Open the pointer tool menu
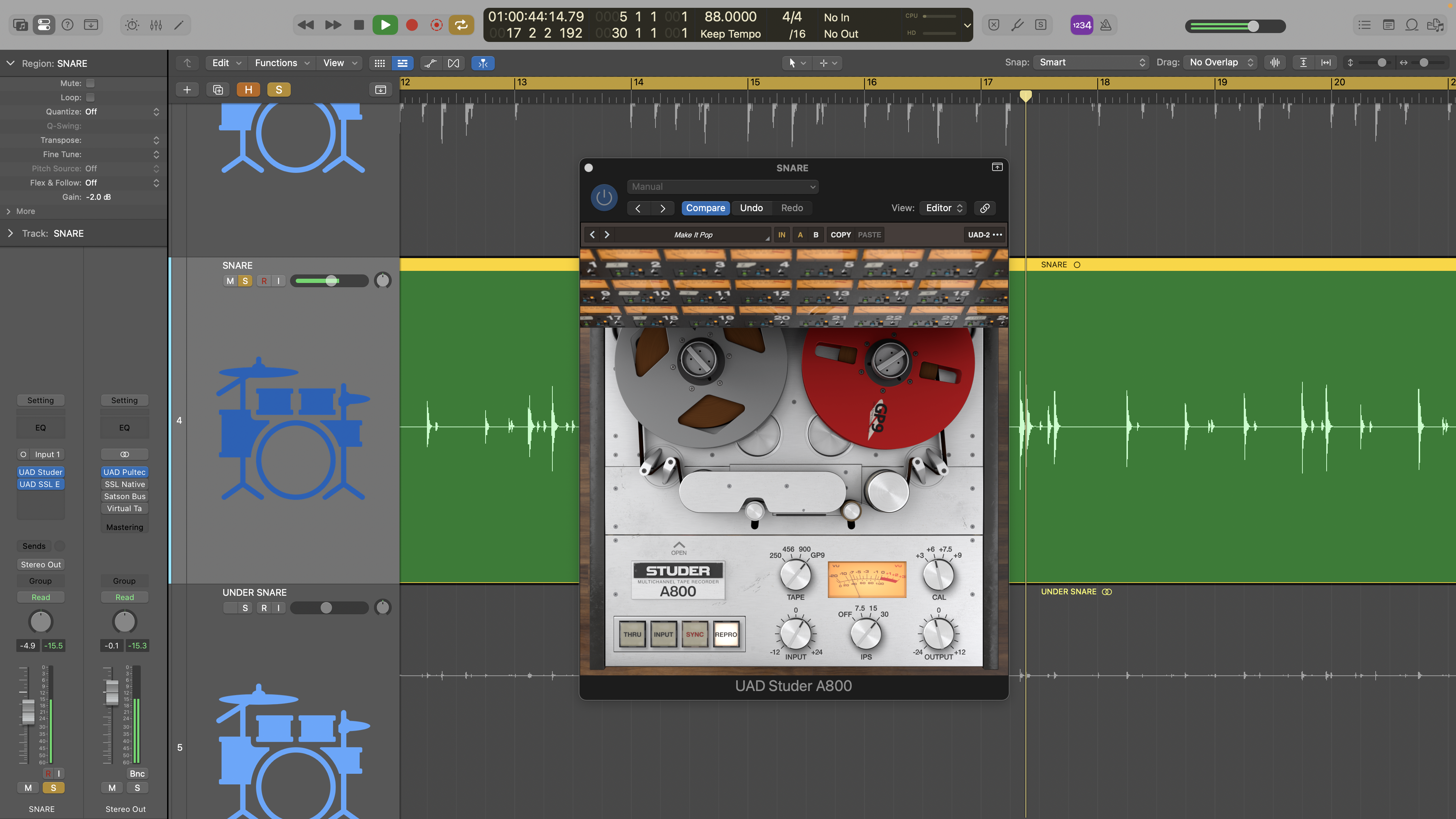1456x819 pixels. [797, 63]
